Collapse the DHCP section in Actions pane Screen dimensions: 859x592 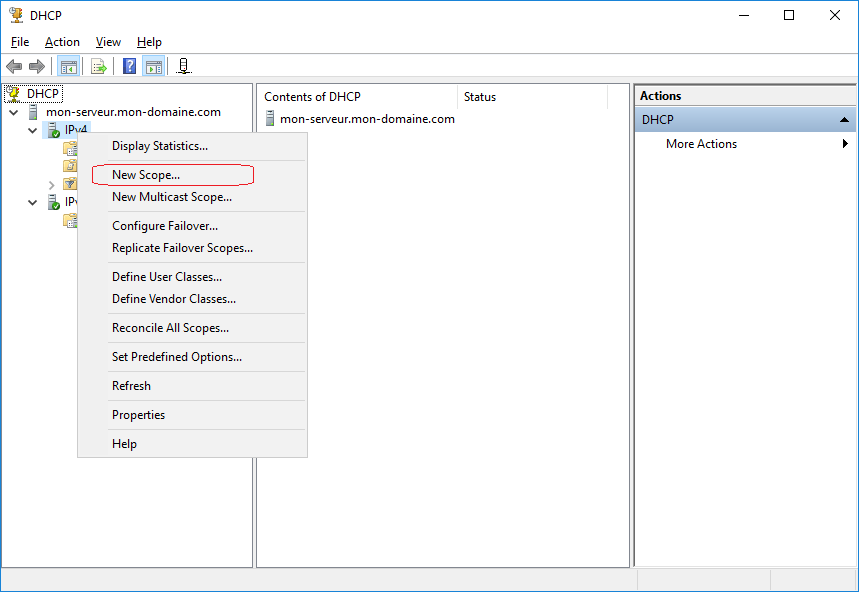(x=844, y=119)
